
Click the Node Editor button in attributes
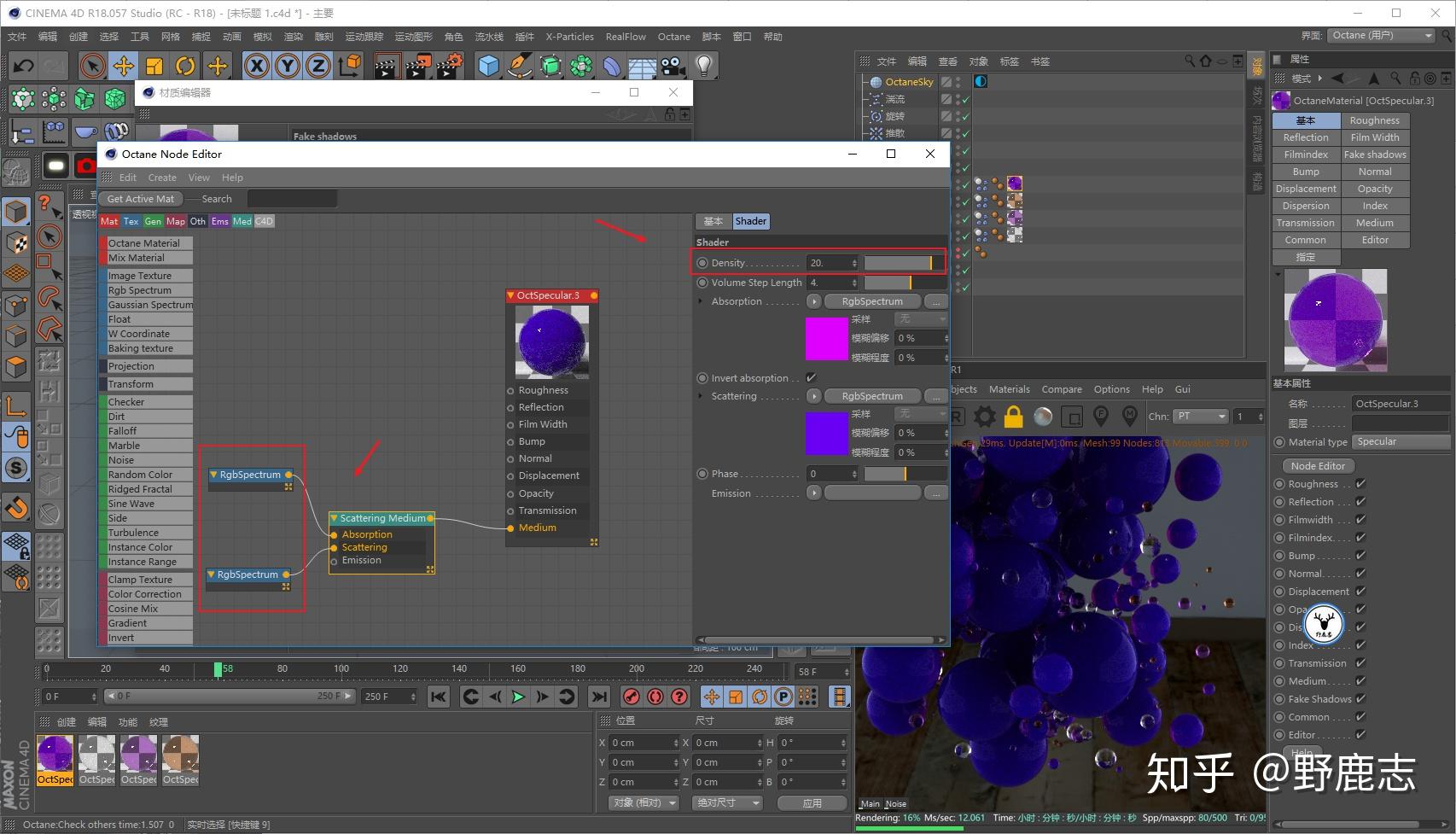click(x=1318, y=466)
